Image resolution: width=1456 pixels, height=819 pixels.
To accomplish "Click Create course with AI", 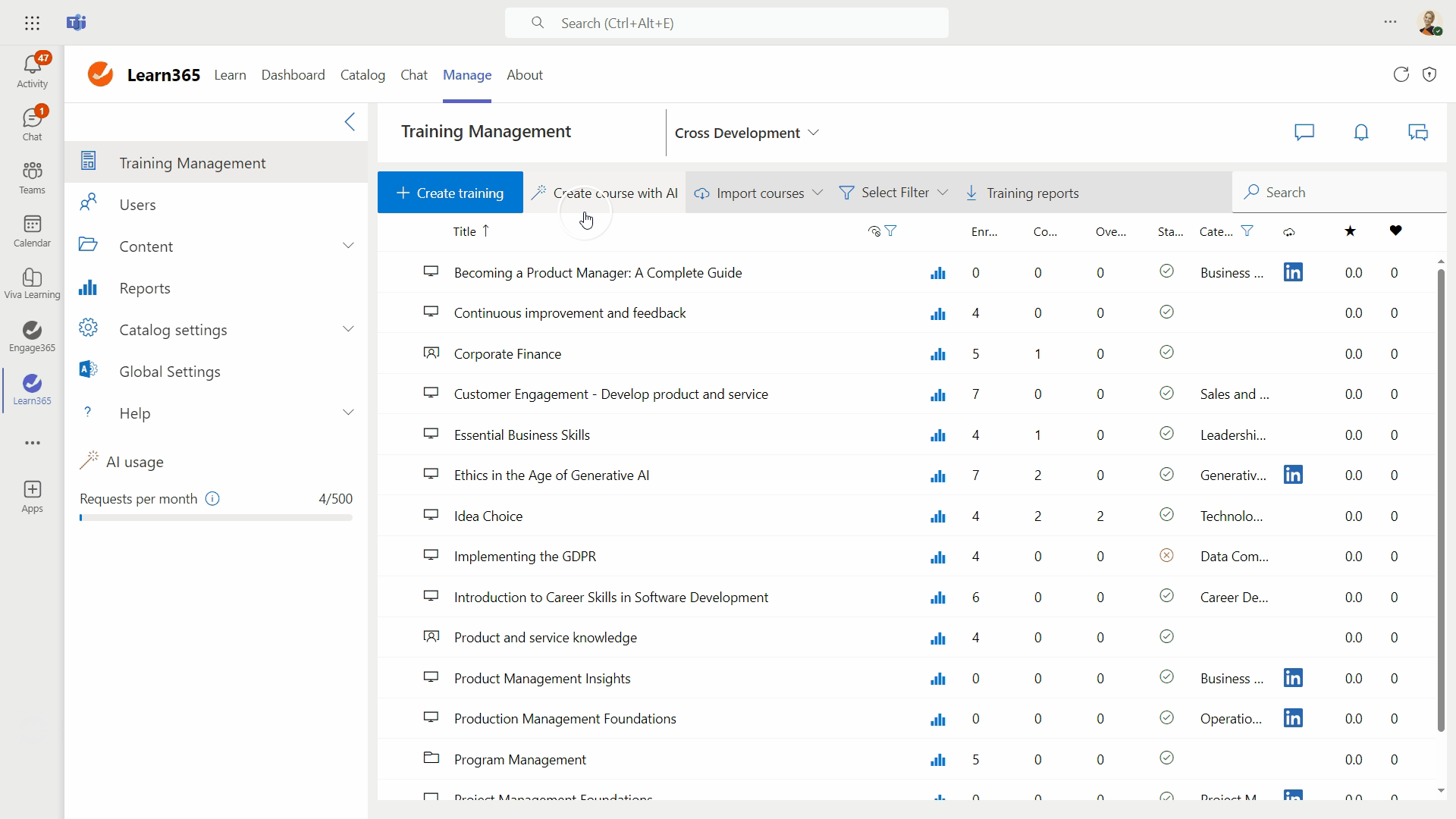I will [x=604, y=193].
